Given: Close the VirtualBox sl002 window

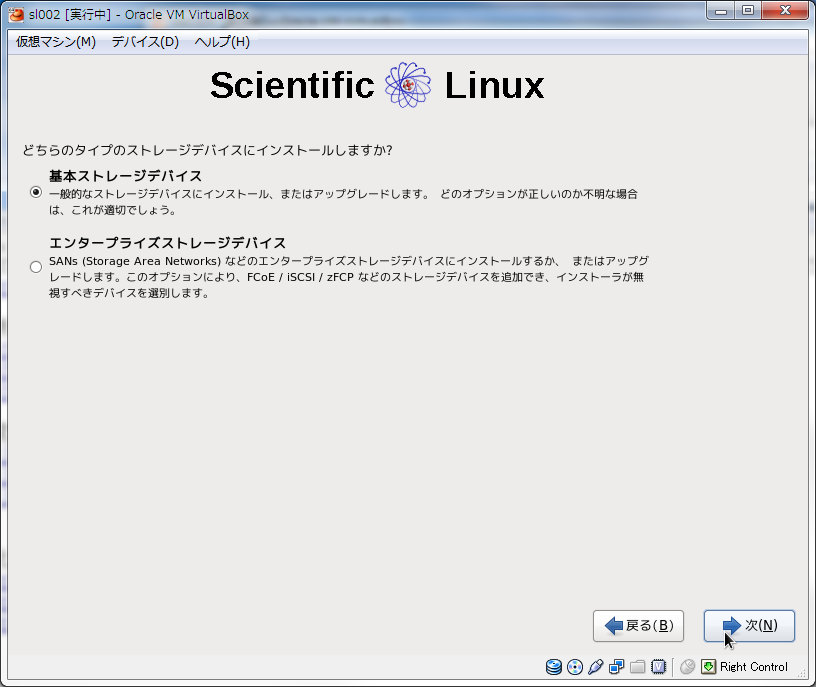Looking at the screenshot, I should pos(786,11).
